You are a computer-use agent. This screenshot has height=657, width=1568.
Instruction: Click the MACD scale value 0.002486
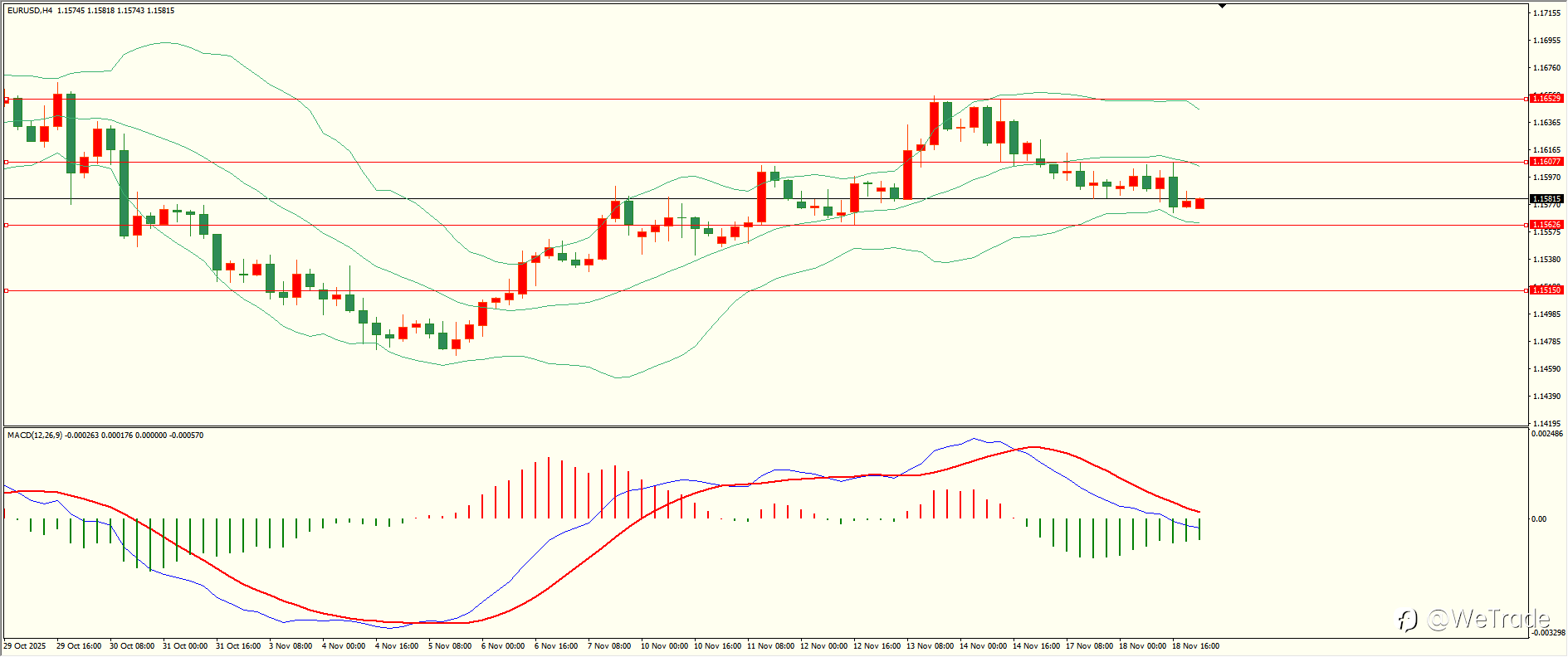[x=1548, y=434]
